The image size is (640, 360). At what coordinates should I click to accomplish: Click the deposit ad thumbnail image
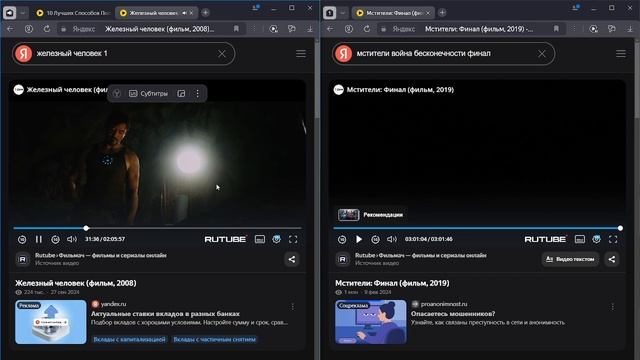51,322
